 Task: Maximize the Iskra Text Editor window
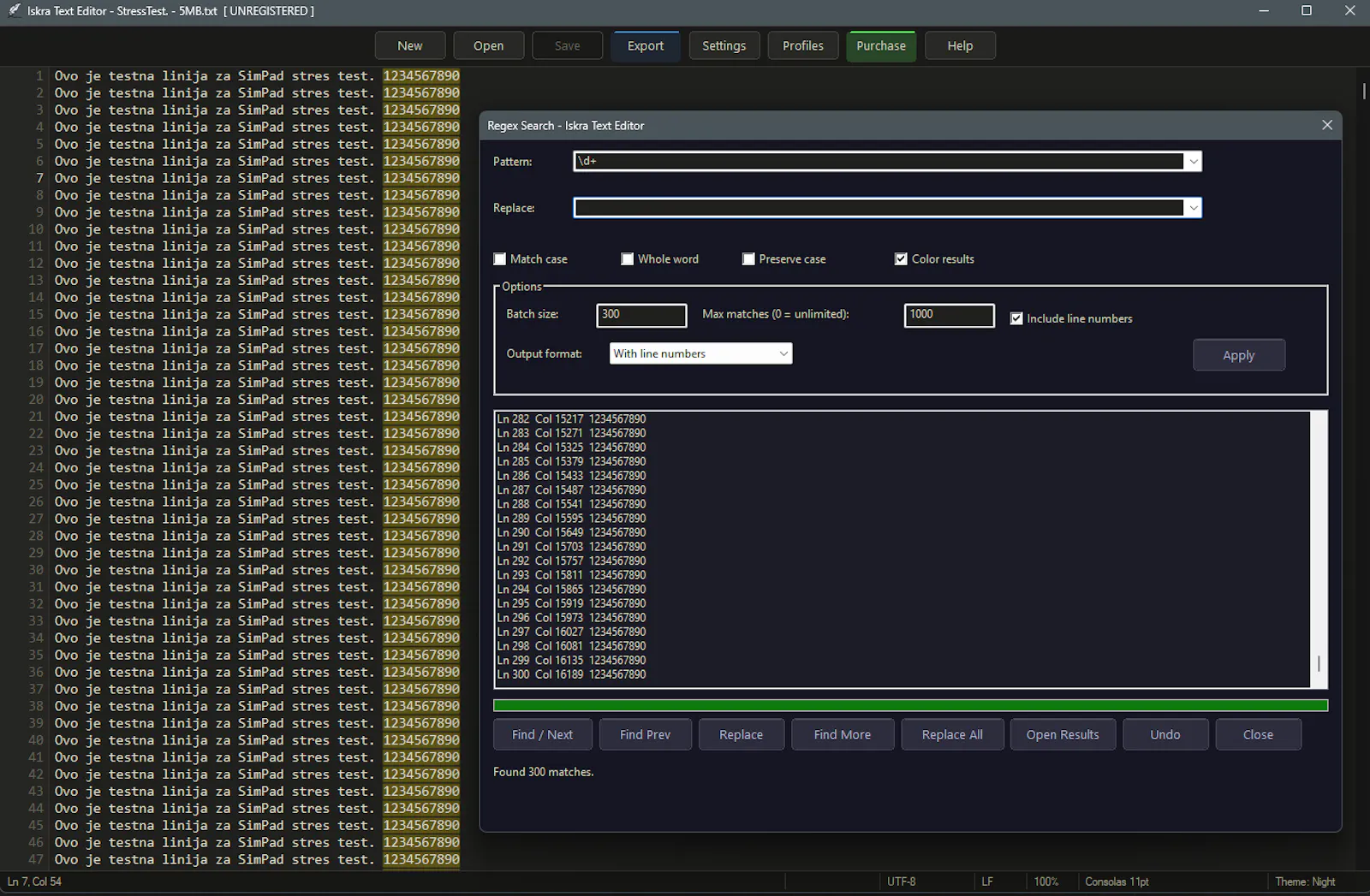coord(1307,11)
